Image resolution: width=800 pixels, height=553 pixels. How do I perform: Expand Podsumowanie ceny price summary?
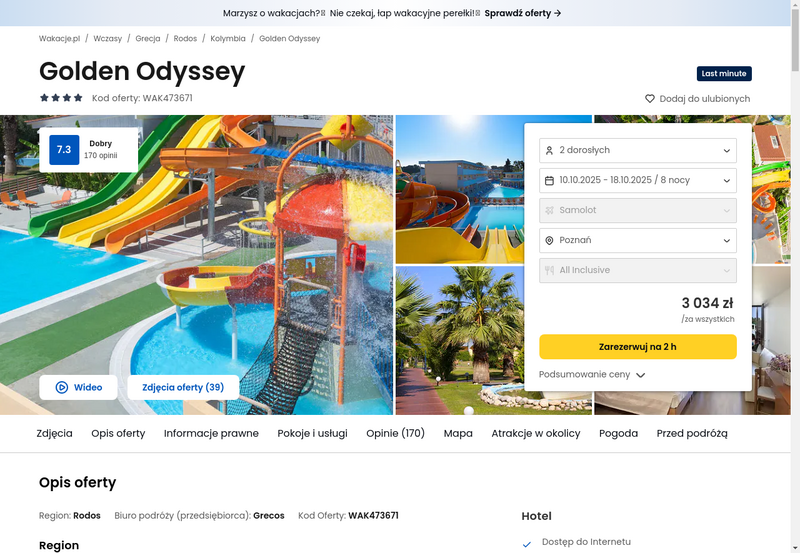(x=592, y=374)
